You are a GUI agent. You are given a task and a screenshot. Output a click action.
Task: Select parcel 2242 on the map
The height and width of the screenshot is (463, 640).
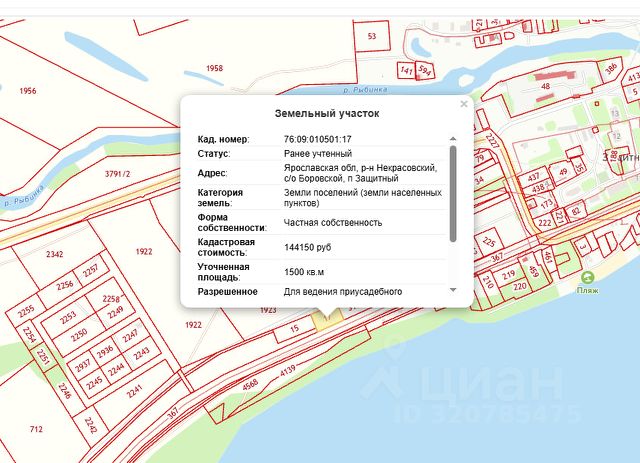click(x=91, y=425)
